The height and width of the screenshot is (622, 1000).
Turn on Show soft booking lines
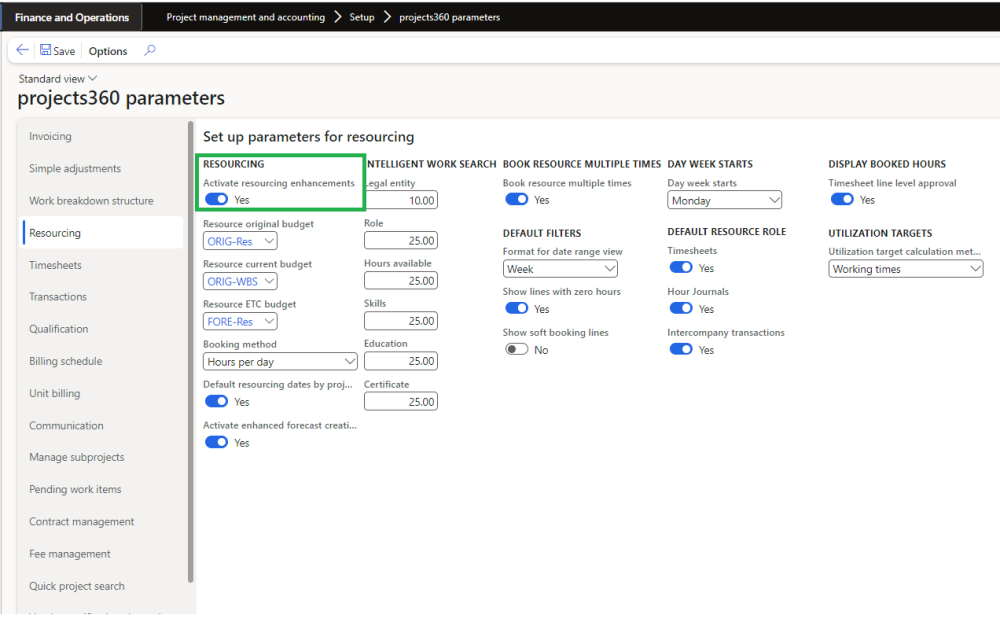(516, 350)
